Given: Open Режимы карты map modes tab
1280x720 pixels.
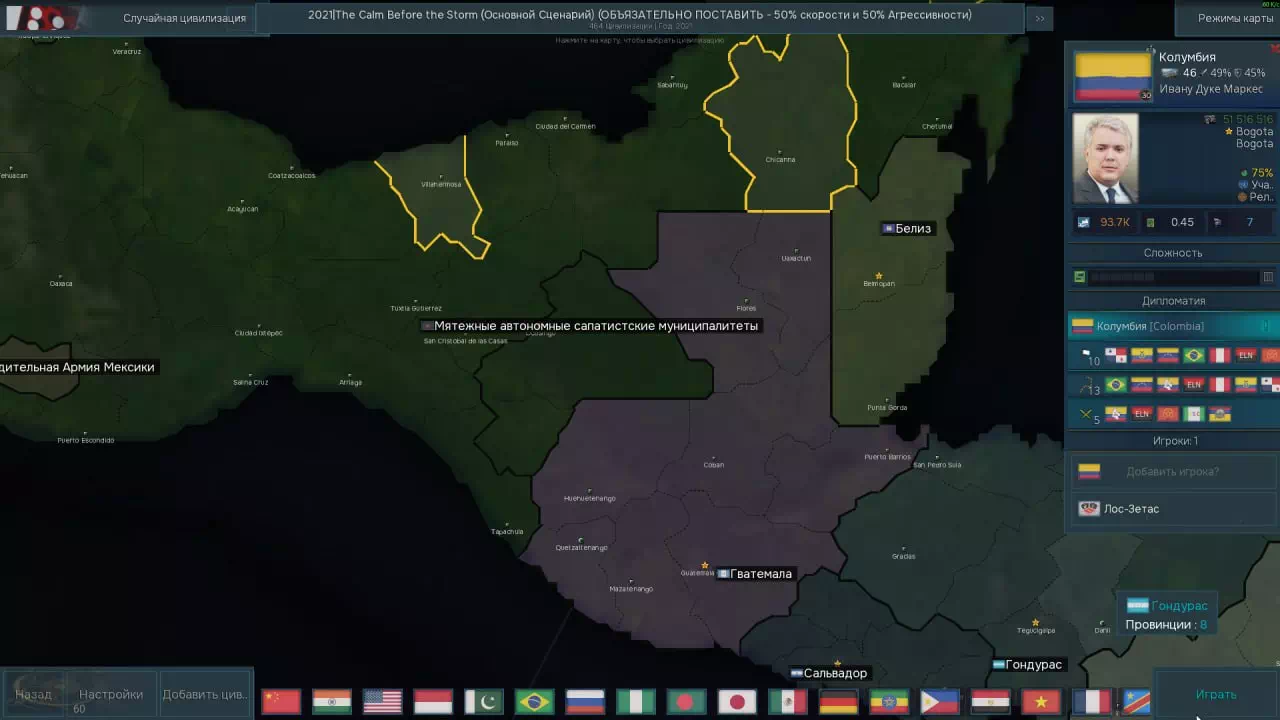Looking at the screenshot, I should tap(1236, 18).
